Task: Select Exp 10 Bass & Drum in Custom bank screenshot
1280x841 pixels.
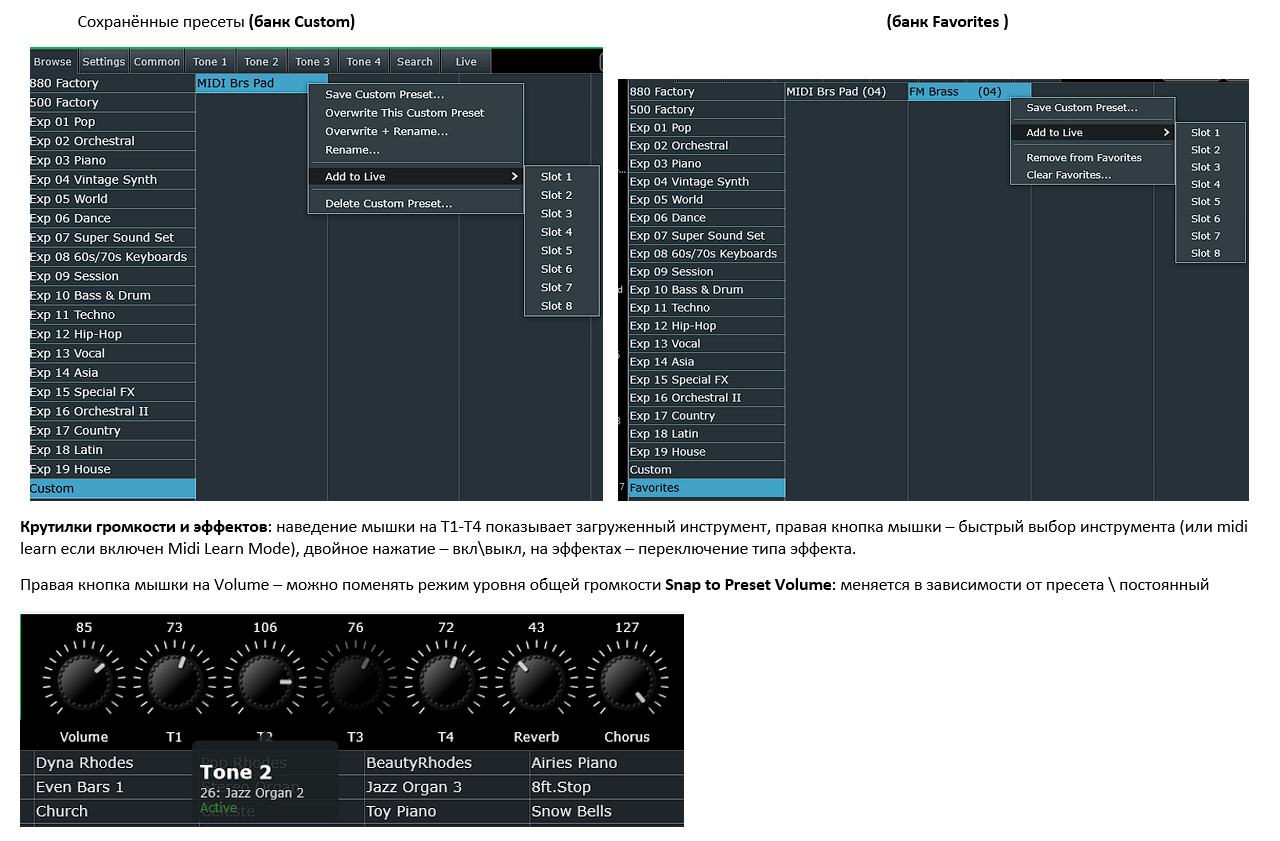Action: tap(113, 296)
